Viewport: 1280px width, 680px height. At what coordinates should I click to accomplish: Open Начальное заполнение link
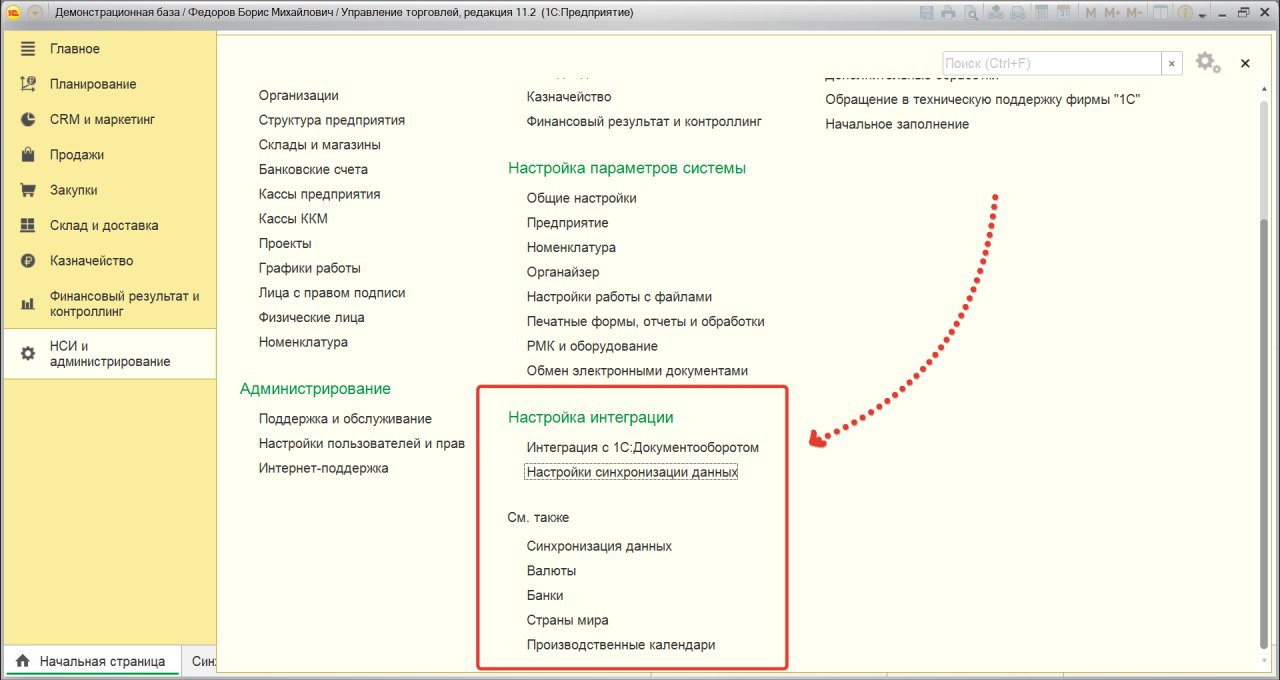[x=897, y=124]
